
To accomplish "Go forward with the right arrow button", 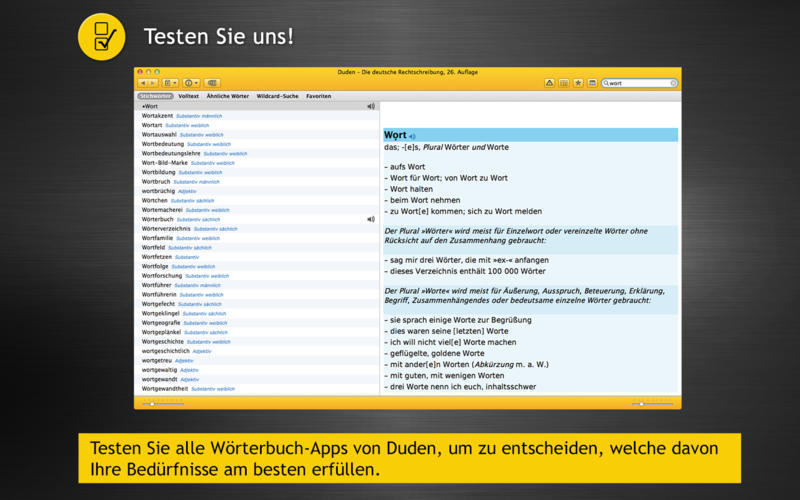I will (153, 83).
